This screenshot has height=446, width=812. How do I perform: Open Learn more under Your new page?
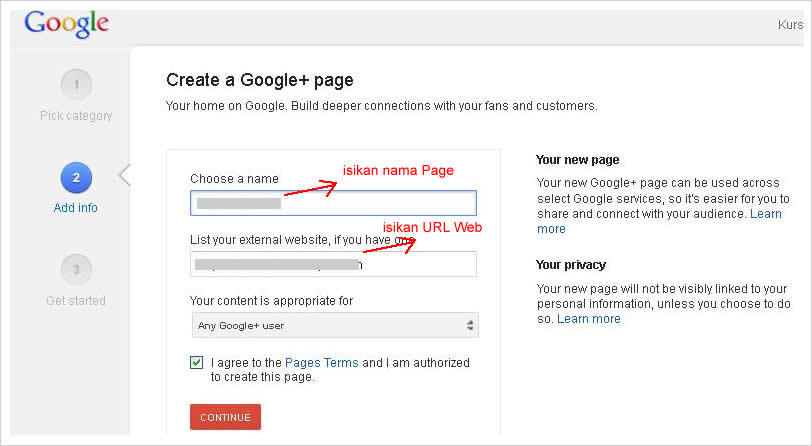(x=659, y=221)
